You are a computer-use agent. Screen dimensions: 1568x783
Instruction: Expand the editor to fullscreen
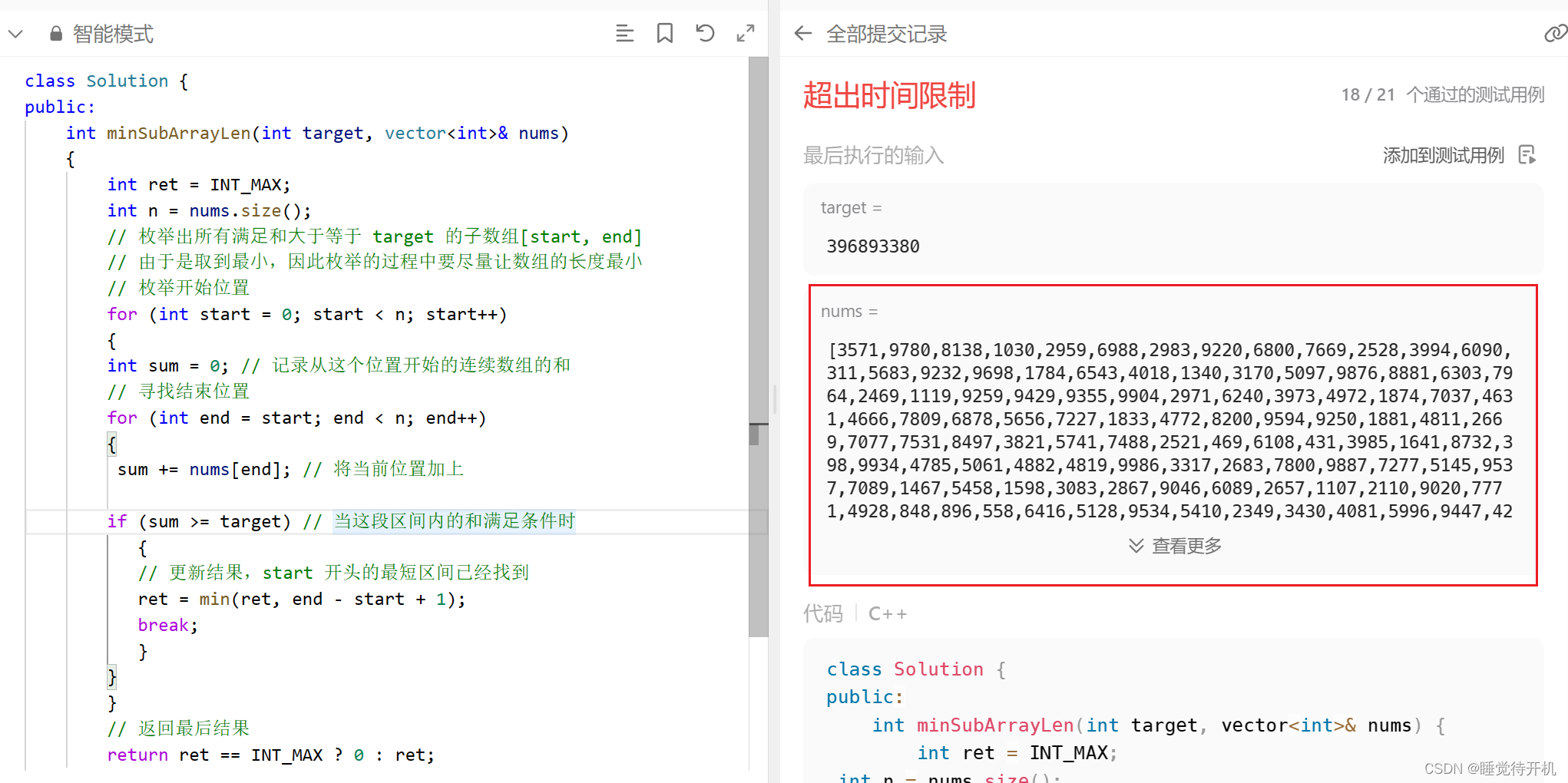click(745, 33)
